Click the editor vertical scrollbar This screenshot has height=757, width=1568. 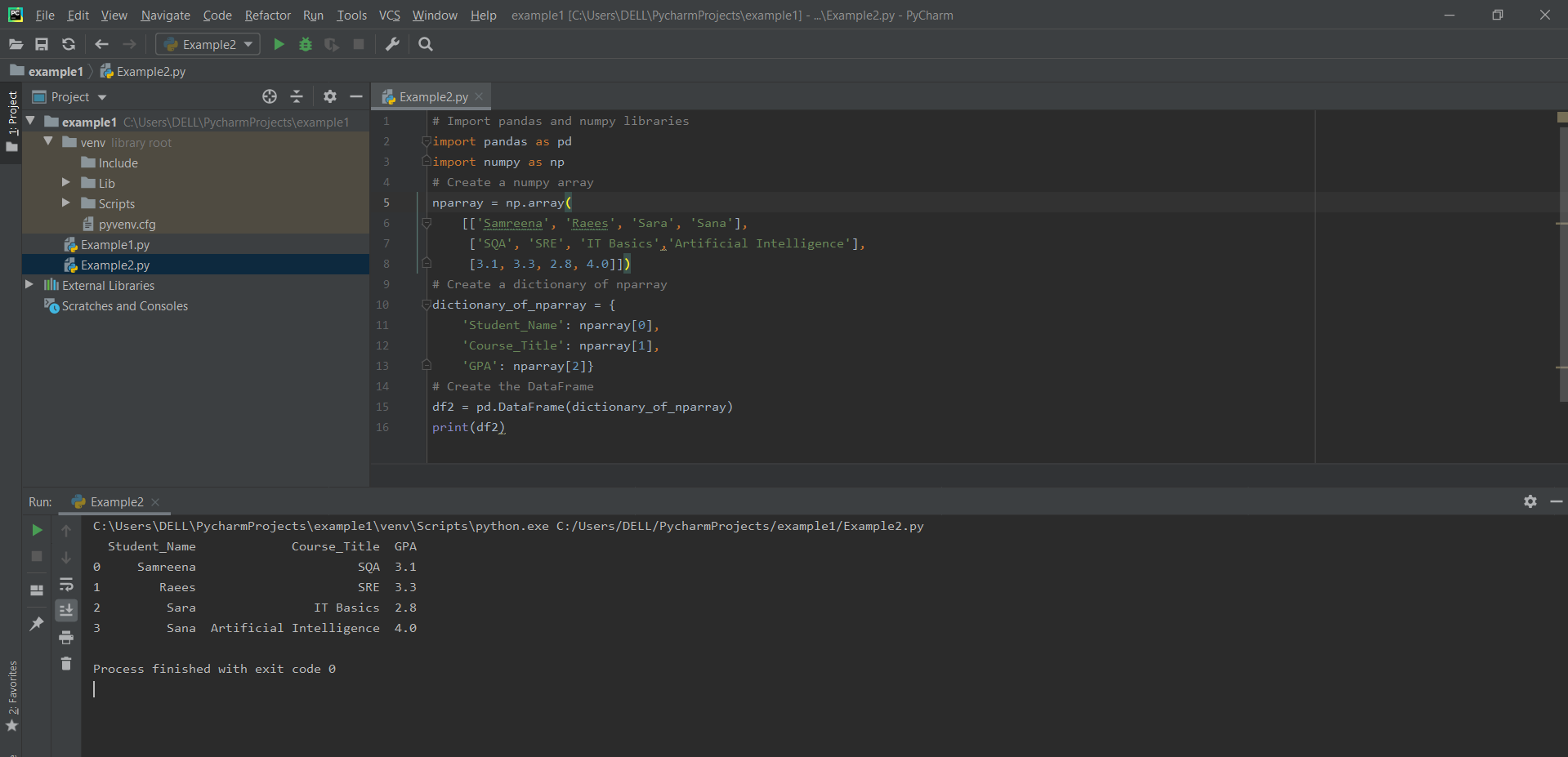point(1562,261)
